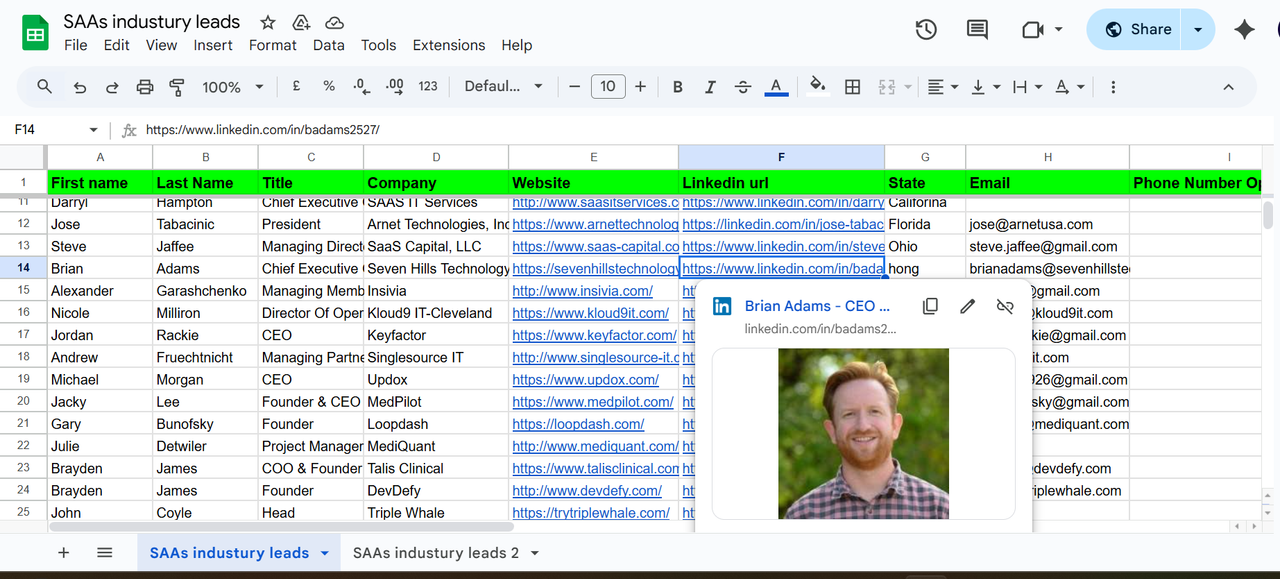This screenshot has width=1280, height=579.
Task: Copy link in the Brian Adams preview card
Action: click(x=930, y=306)
